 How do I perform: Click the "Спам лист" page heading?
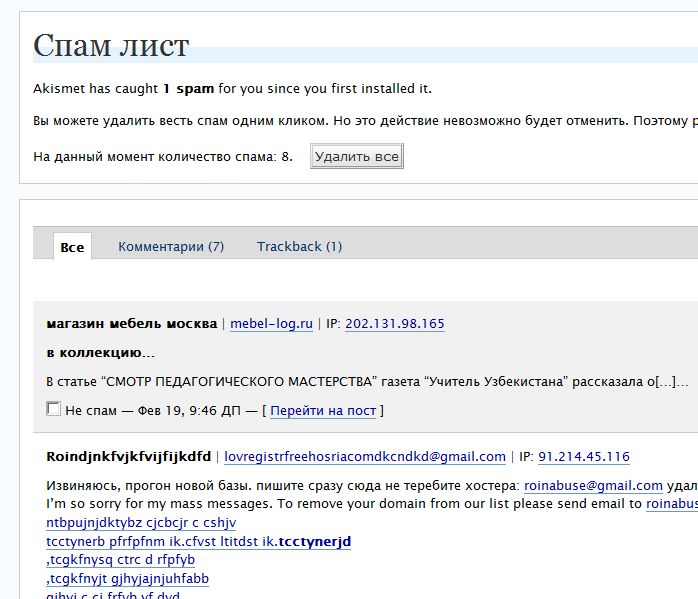pyautogui.click(x=111, y=46)
